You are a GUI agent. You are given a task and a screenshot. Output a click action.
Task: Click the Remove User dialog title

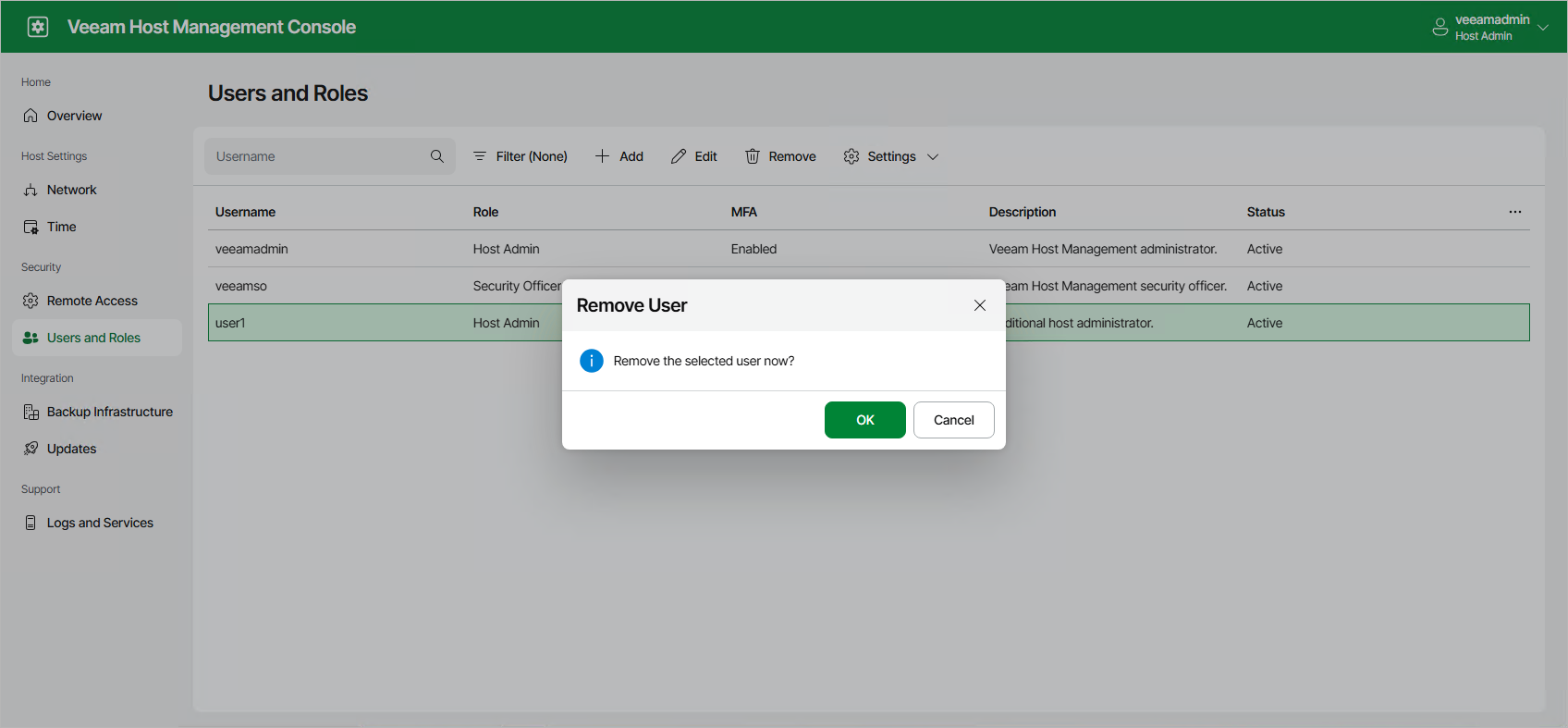pyautogui.click(x=631, y=305)
